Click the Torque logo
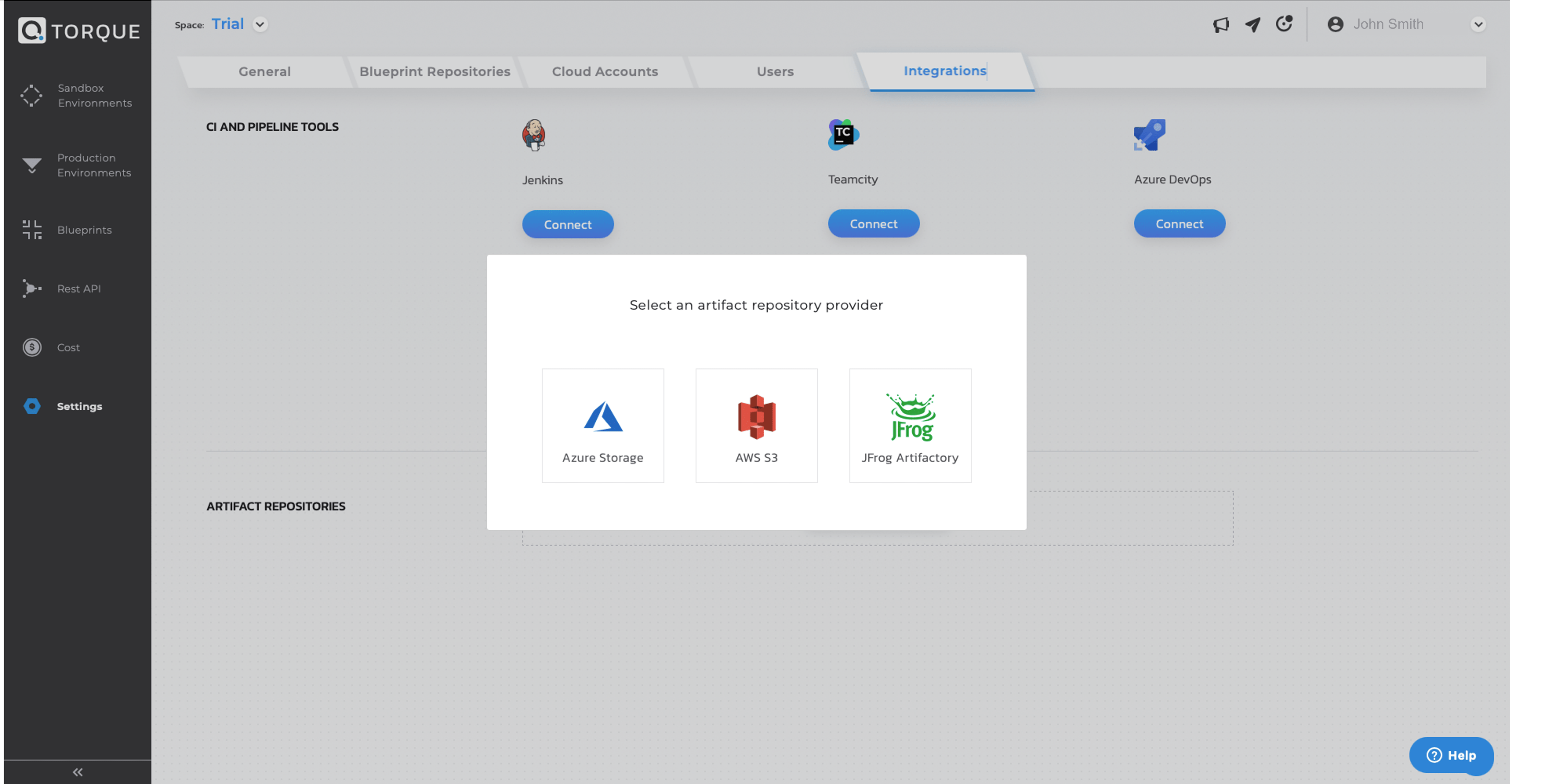 [79, 31]
